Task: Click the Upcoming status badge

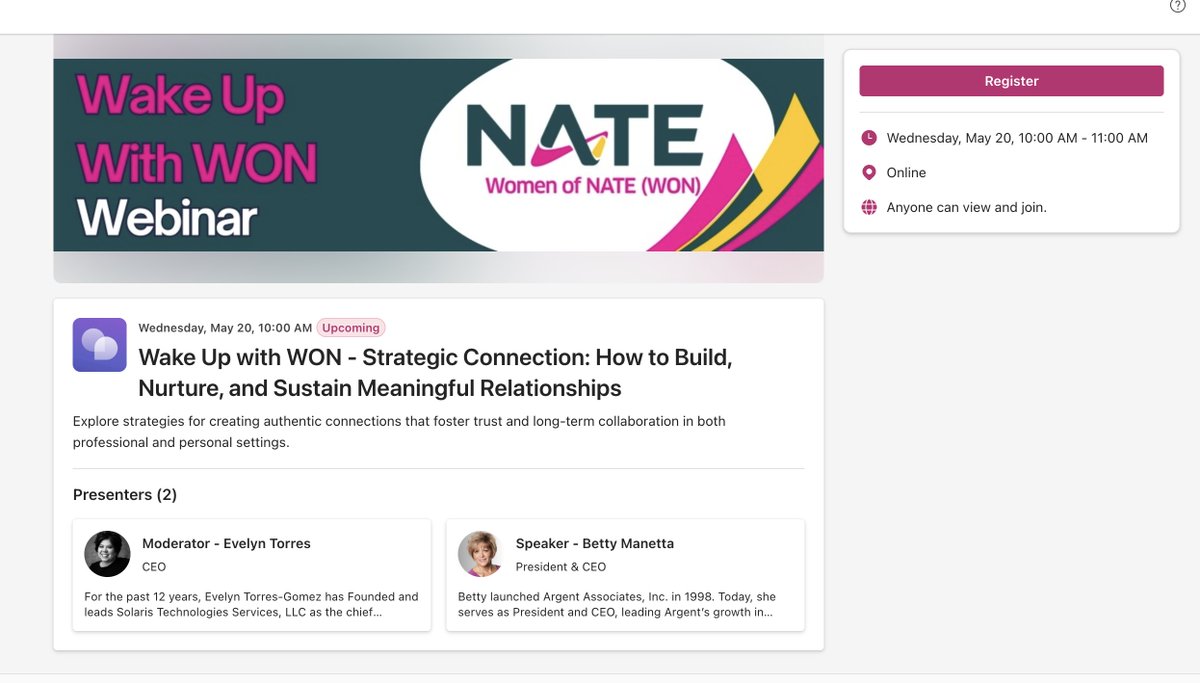Action: click(x=351, y=328)
